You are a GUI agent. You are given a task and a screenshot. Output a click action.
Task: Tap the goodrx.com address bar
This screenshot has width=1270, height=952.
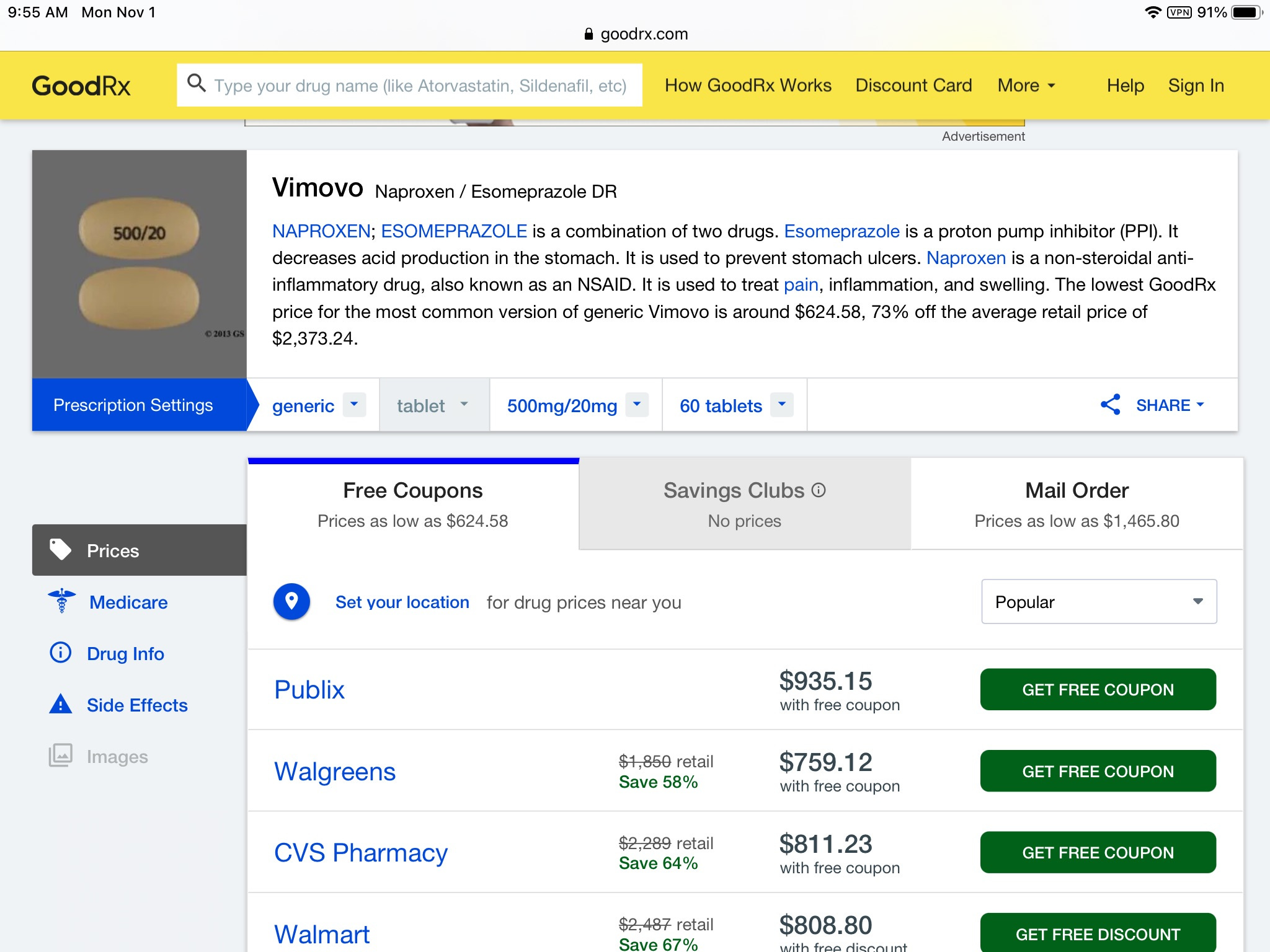[x=636, y=34]
